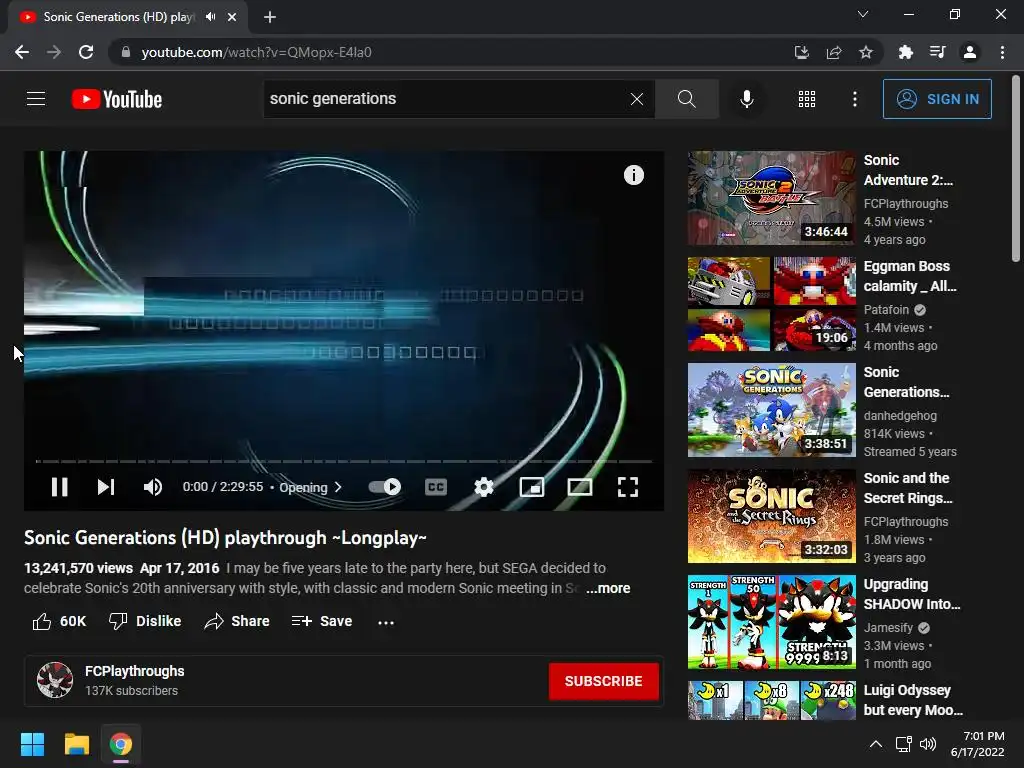Open Eggman Boss calamity video thumbnail
This screenshot has width=1024, height=768.
click(x=771, y=304)
